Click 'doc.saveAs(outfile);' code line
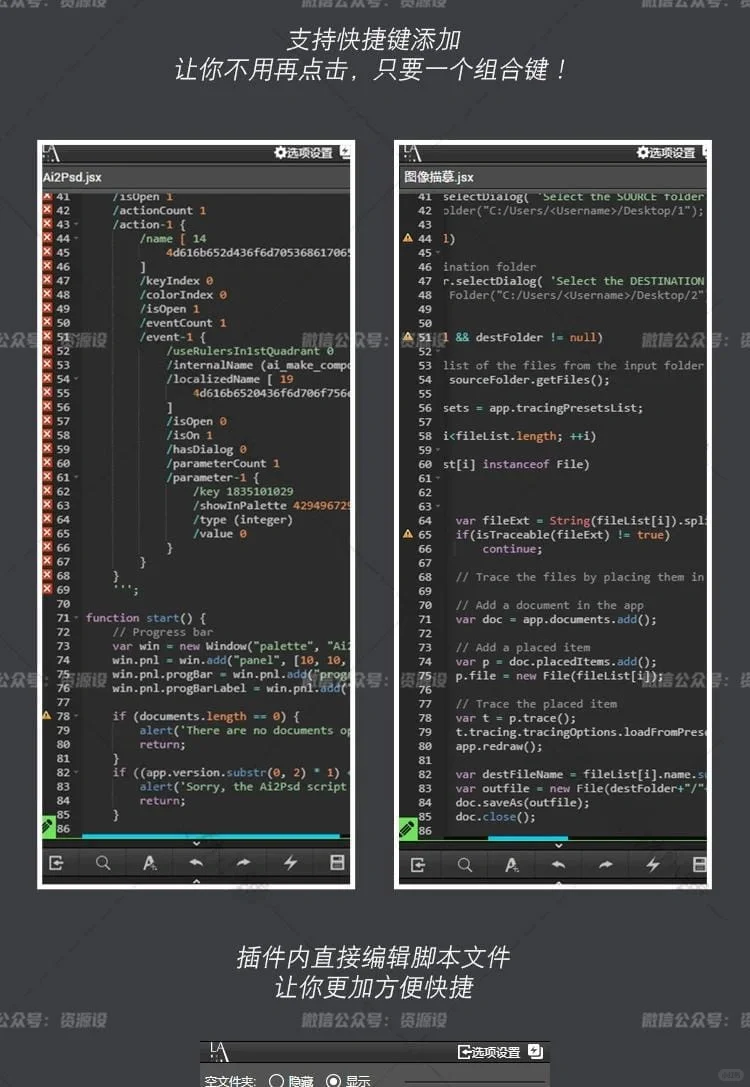This screenshot has width=750, height=1087. (523, 803)
